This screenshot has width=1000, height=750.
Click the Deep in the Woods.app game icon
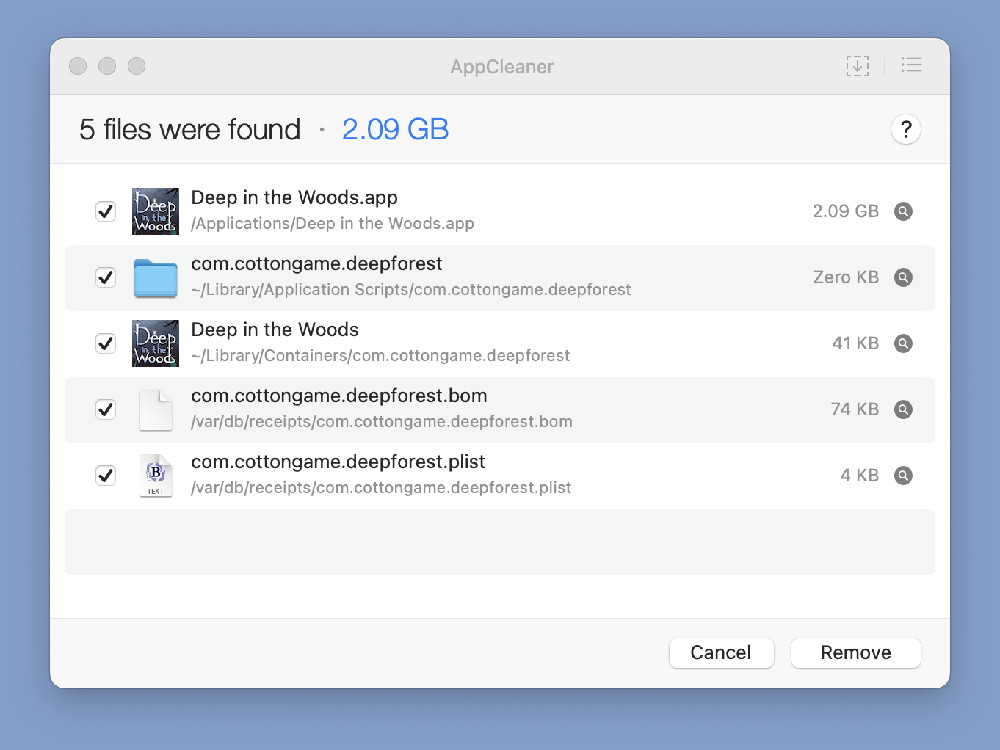click(x=155, y=211)
